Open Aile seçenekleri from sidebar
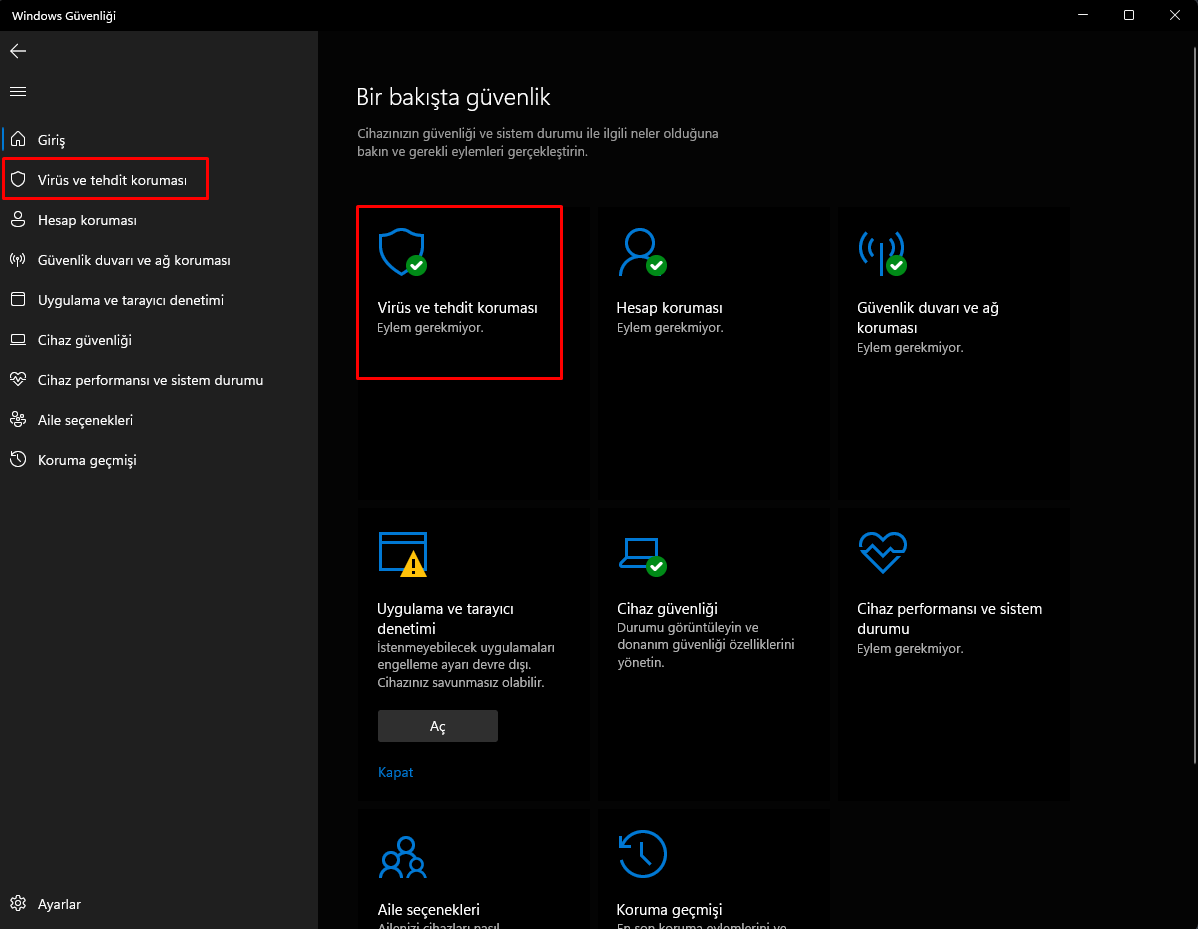Viewport: 1198px width, 929px height. click(159, 419)
